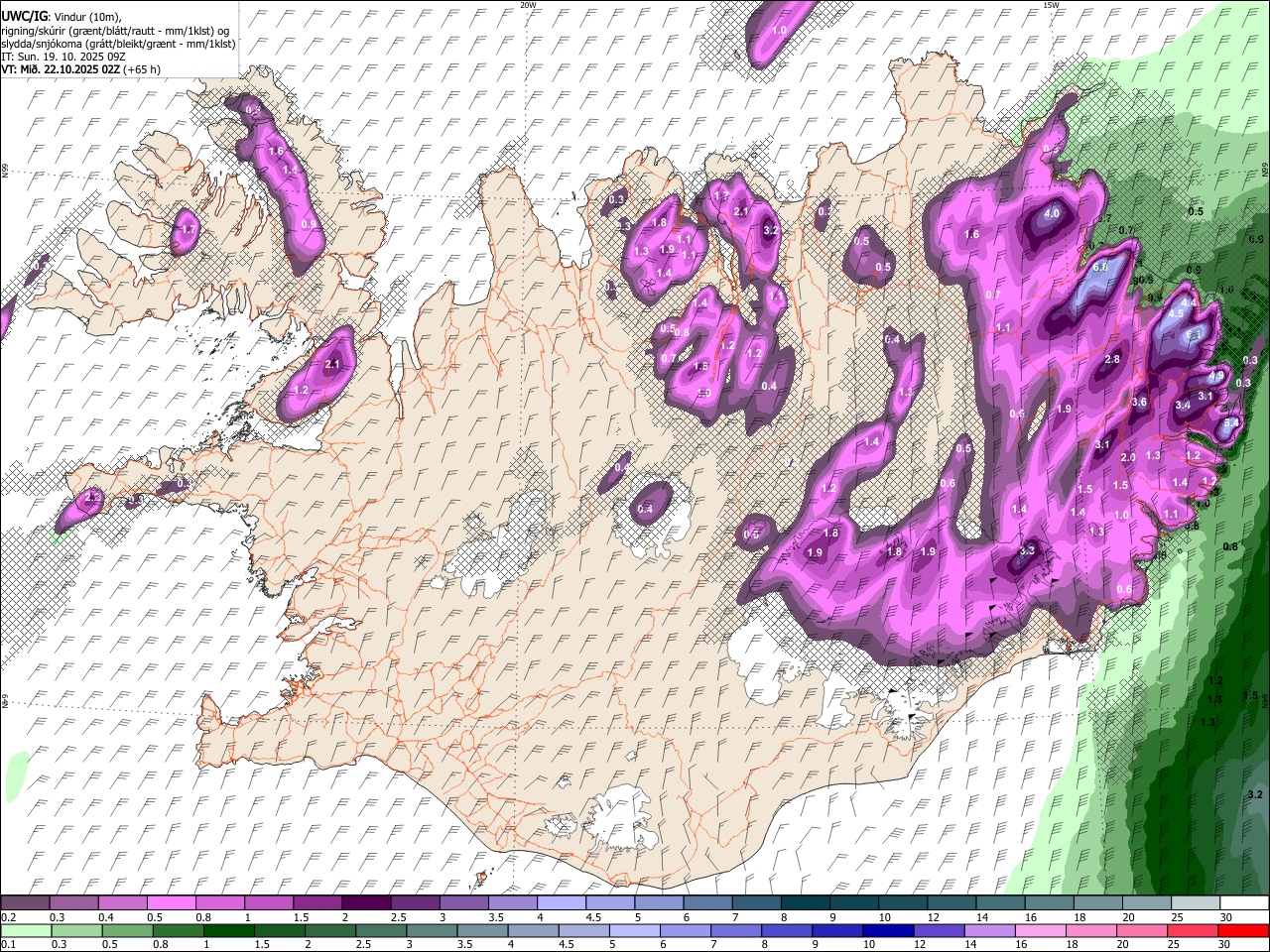Click the 4.0 snowfall value in northeast Iceland
Viewport: 1270px width, 952px height.
click(x=1052, y=214)
